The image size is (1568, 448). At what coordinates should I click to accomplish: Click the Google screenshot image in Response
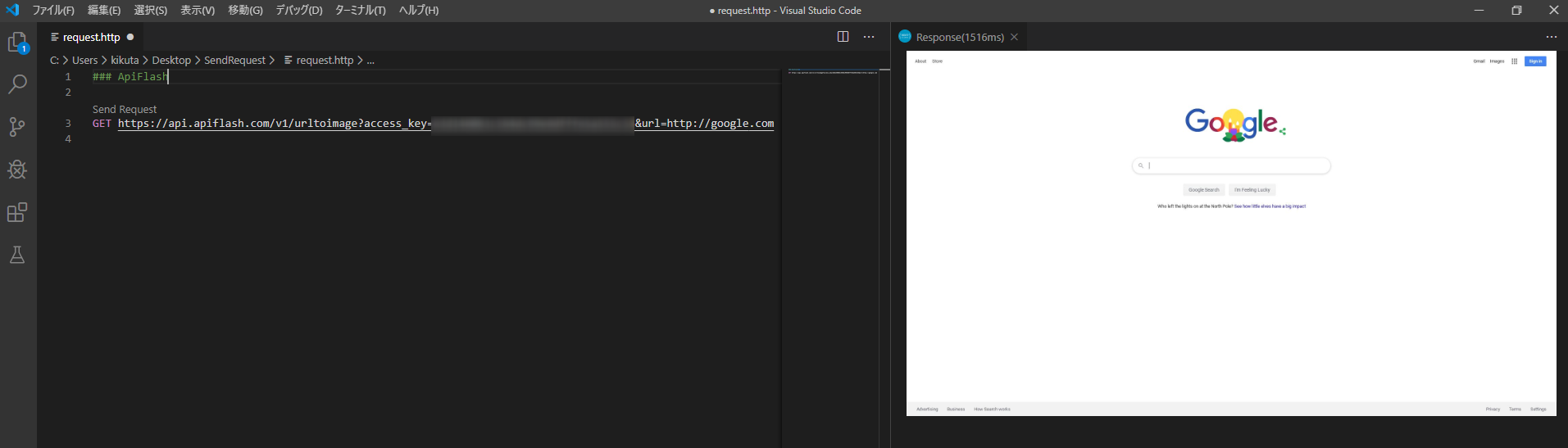[1231, 233]
